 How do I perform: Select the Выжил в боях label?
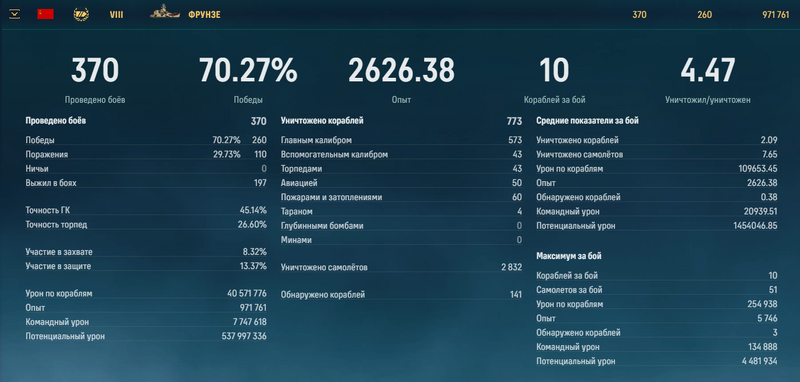(51, 183)
